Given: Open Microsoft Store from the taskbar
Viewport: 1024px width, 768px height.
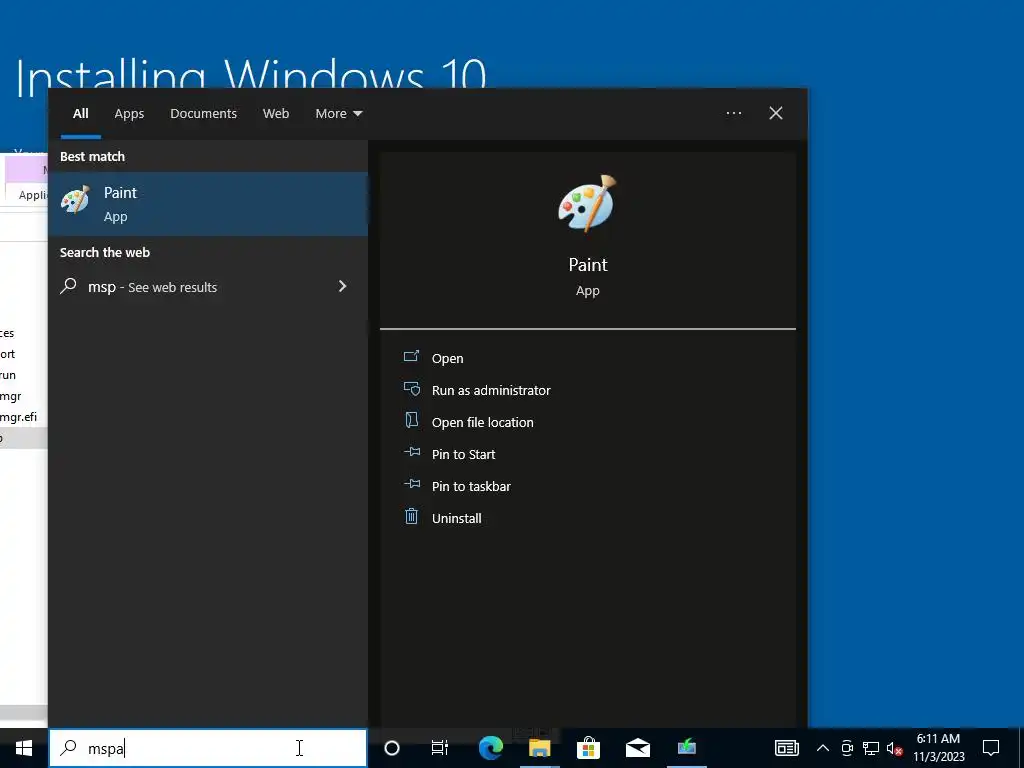Looking at the screenshot, I should coord(588,748).
